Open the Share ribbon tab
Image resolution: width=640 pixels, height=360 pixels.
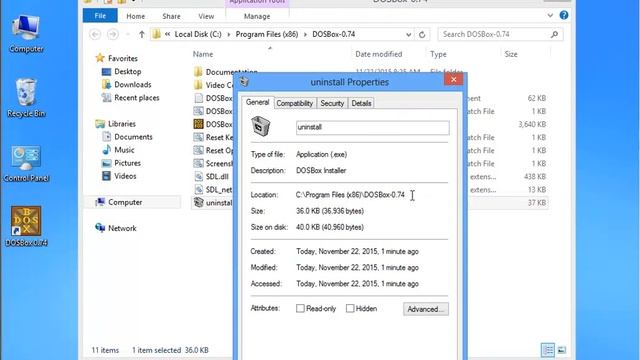(x=171, y=16)
